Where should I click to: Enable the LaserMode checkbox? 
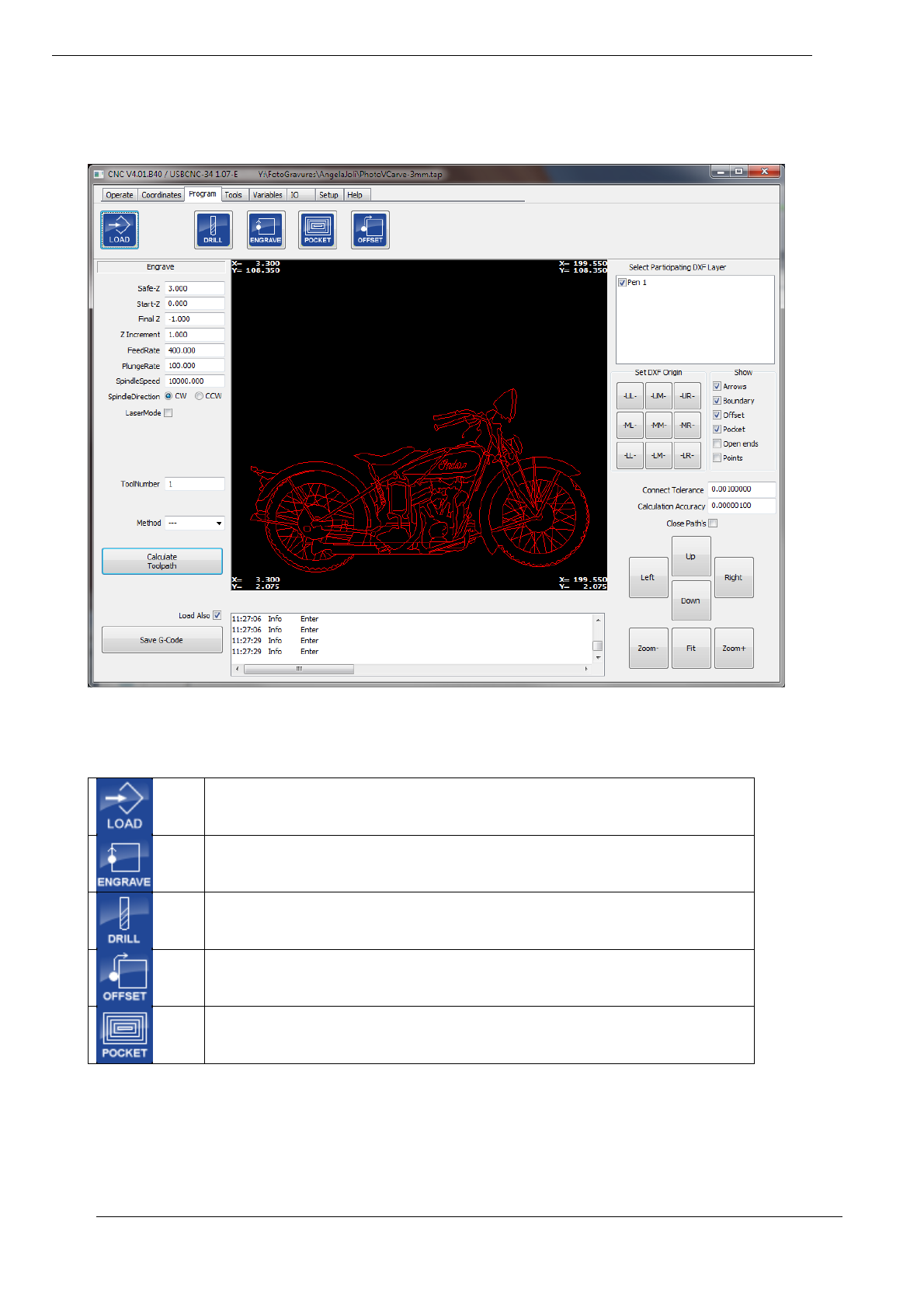tap(168, 413)
